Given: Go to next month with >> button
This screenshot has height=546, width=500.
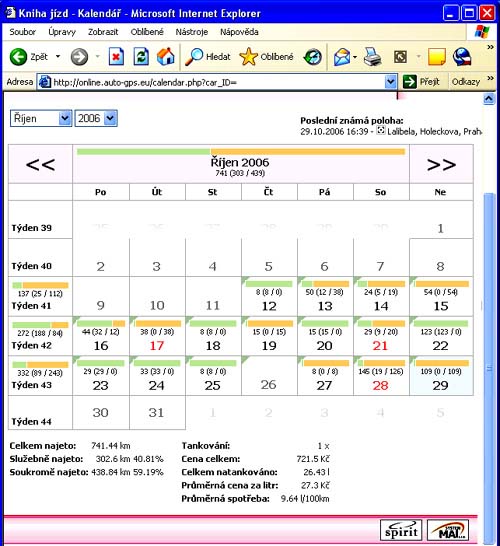Looking at the screenshot, I should point(441,164).
